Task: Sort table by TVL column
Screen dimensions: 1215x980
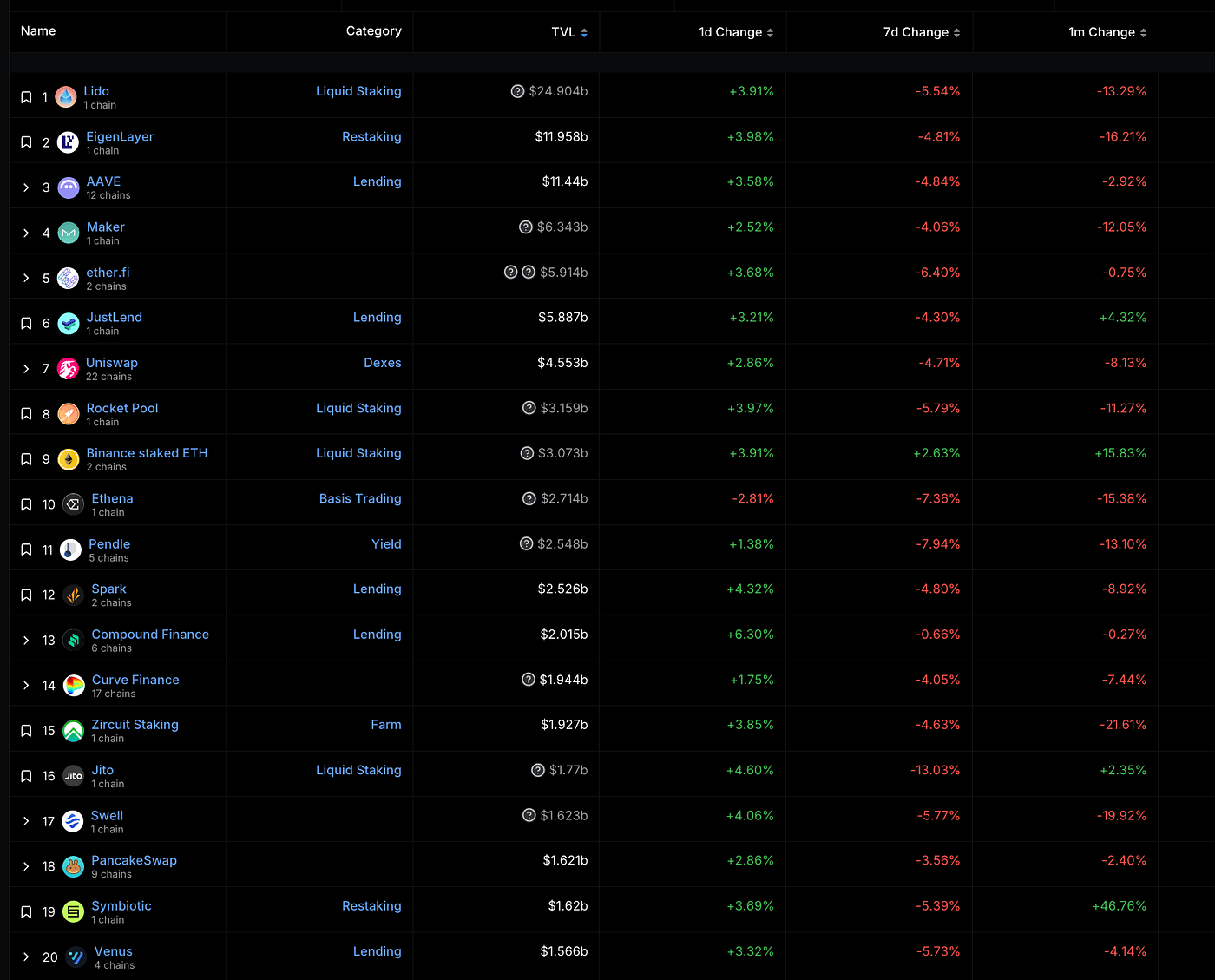Action: coord(569,32)
